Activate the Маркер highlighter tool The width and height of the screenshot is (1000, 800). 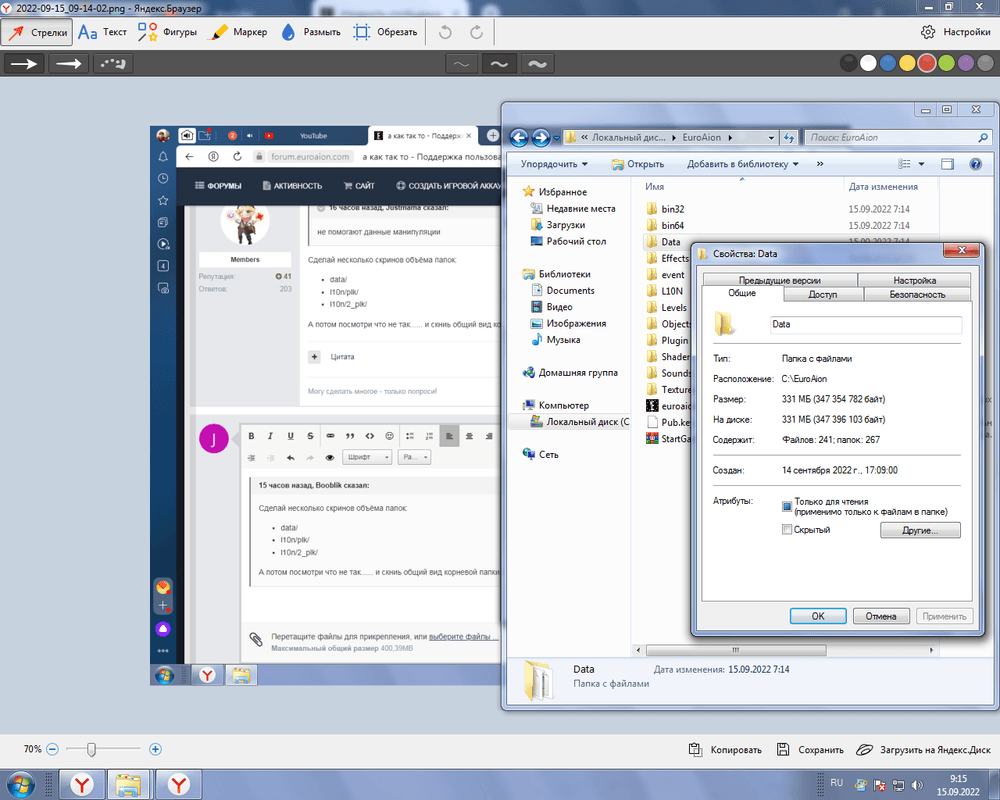coord(238,32)
